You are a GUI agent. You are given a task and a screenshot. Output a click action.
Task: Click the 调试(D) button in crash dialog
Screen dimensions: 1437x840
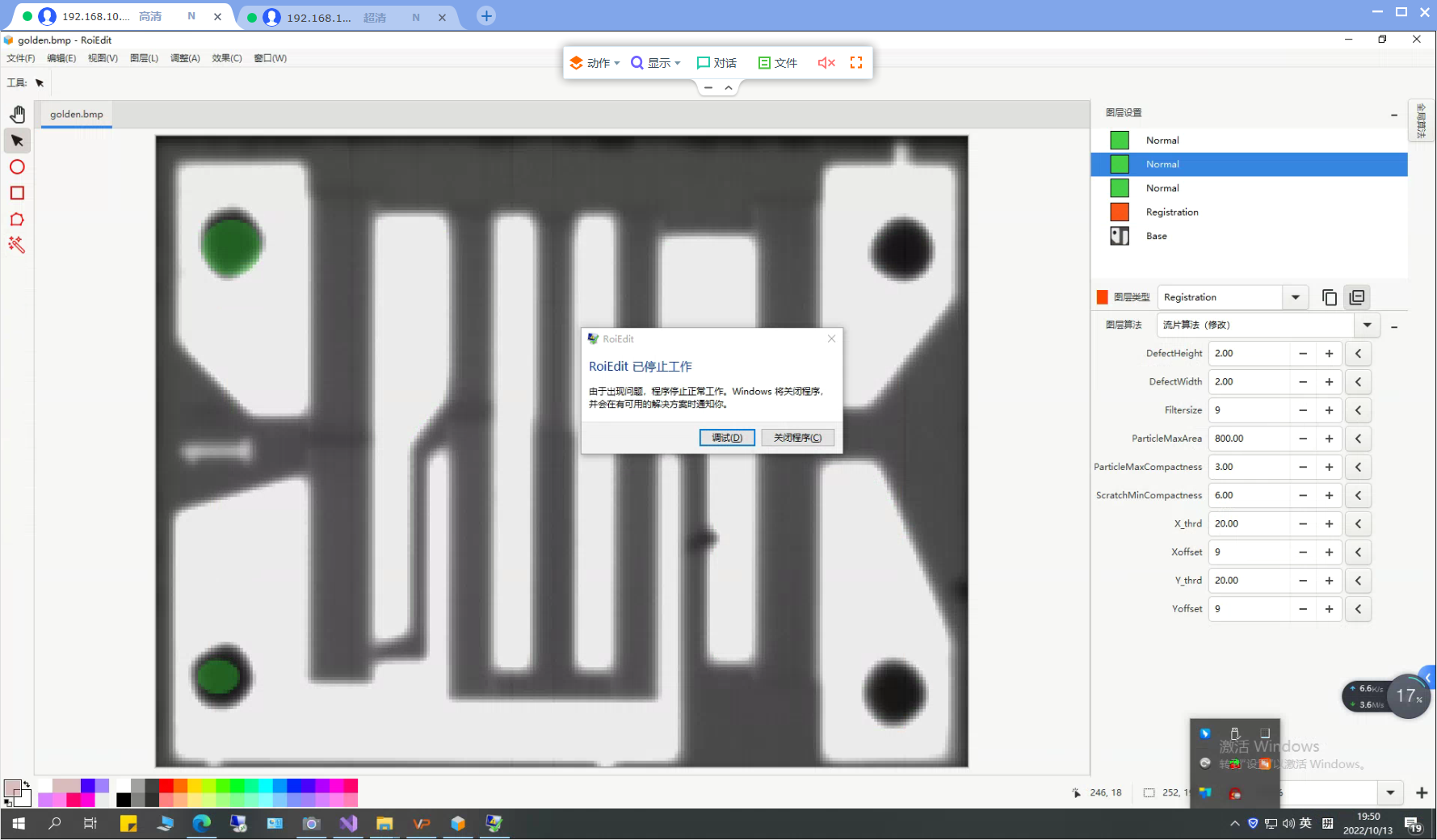(x=727, y=438)
